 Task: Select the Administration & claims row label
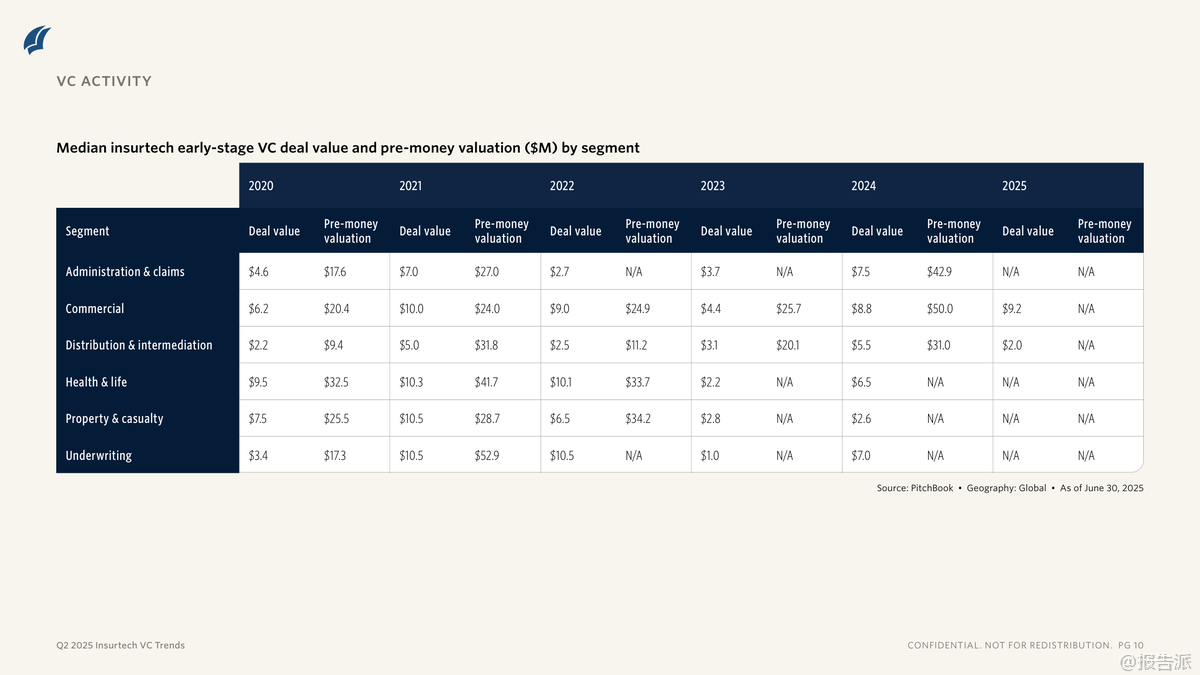[125, 272]
